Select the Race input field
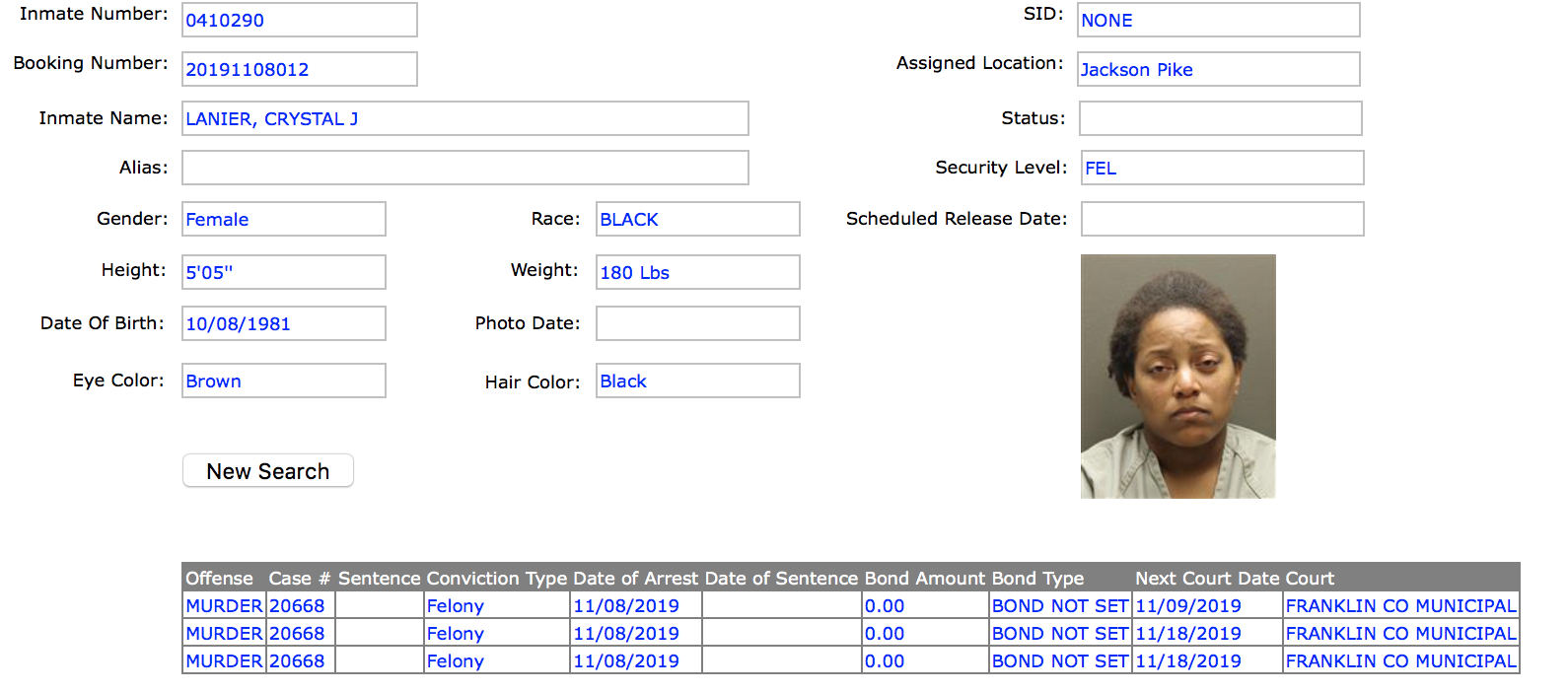This screenshot has width=1568, height=692. coord(697,219)
